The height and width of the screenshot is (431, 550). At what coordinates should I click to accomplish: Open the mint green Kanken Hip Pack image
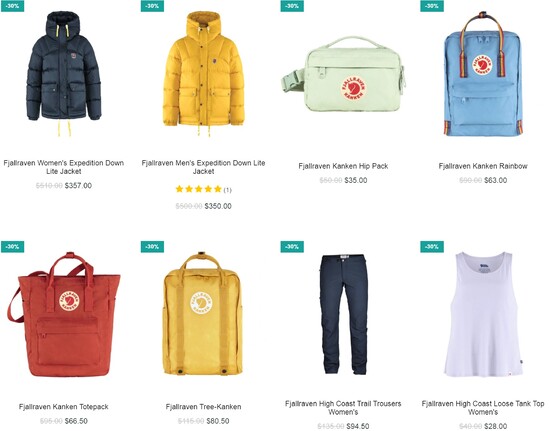(343, 75)
